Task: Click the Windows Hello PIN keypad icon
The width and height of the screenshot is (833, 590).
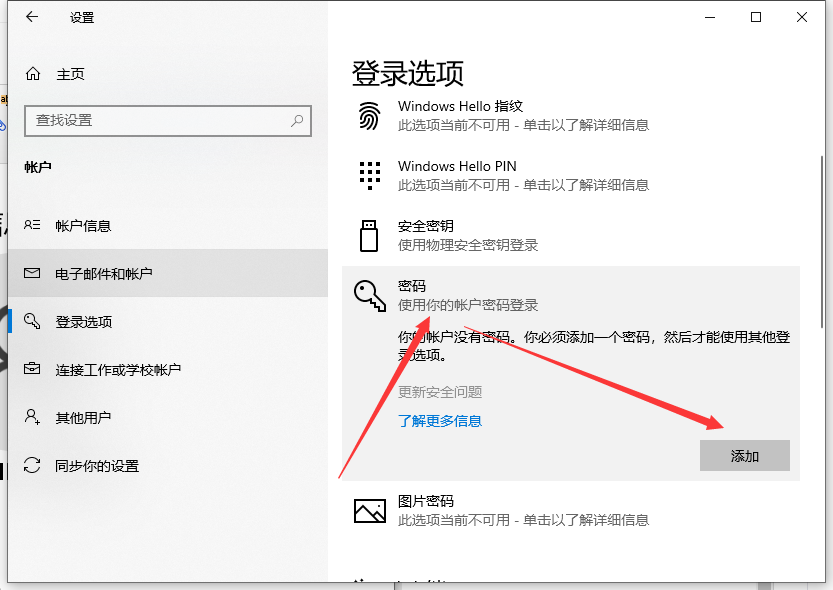Action: point(370,175)
